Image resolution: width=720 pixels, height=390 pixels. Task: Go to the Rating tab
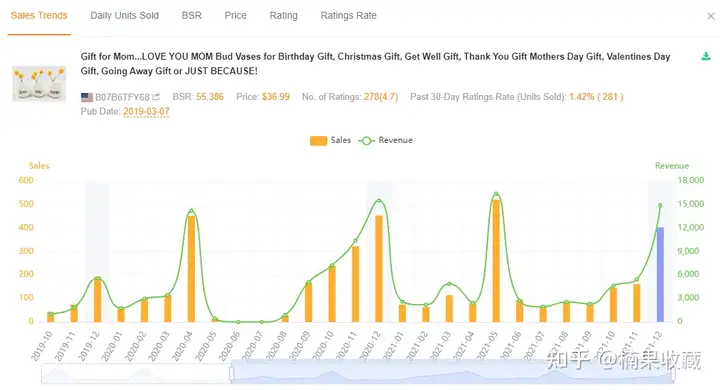click(283, 16)
